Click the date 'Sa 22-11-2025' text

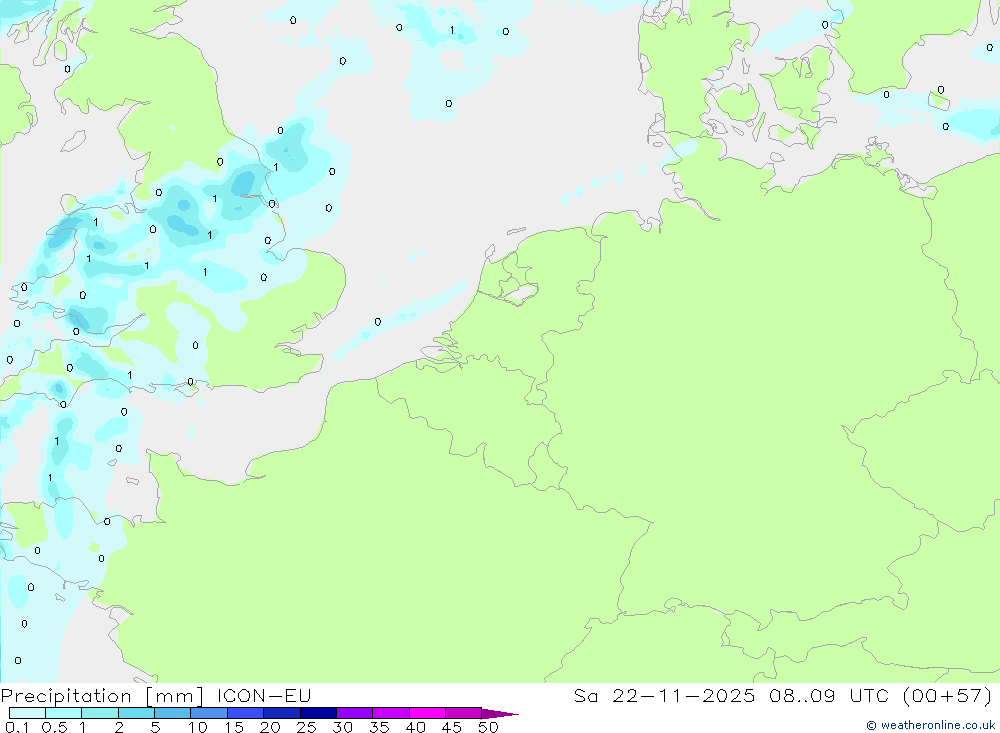coord(664,695)
